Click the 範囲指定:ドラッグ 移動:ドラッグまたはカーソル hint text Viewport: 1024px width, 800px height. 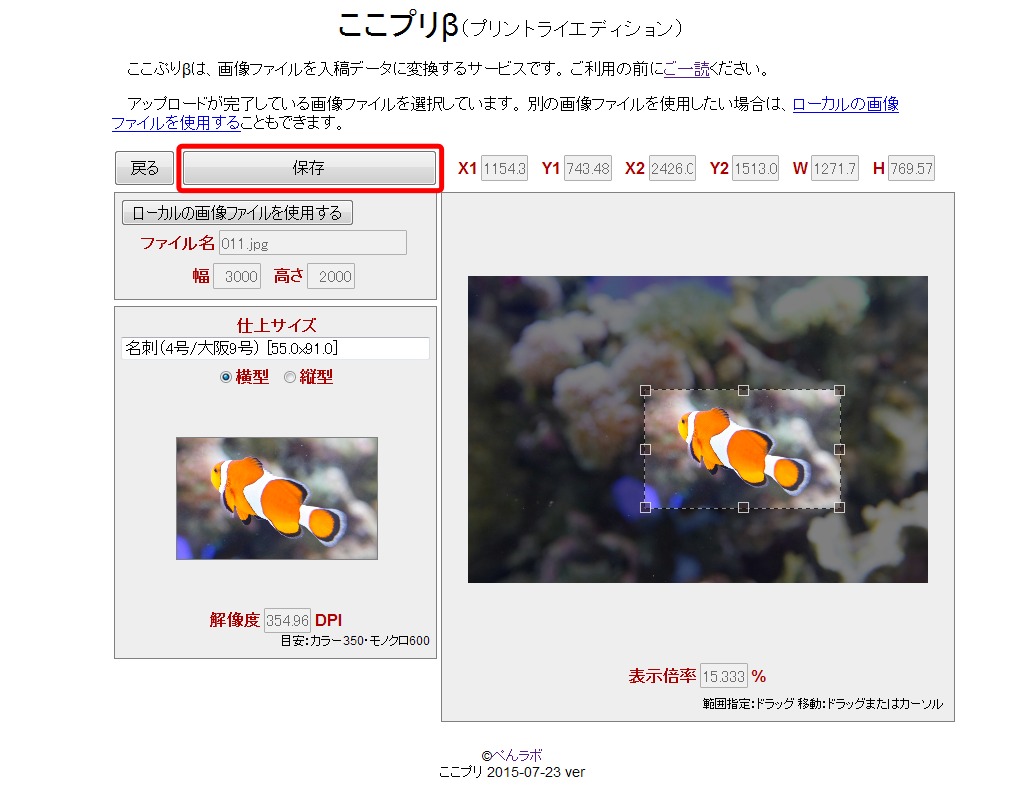(823, 704)
